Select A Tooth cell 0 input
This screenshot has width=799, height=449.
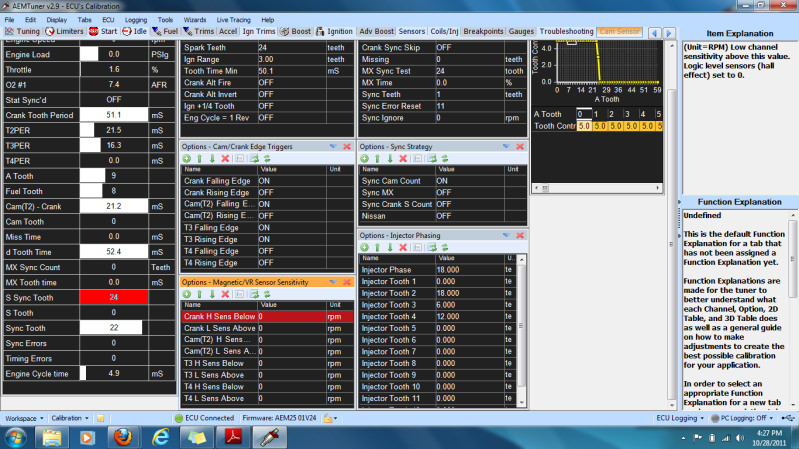584,114
